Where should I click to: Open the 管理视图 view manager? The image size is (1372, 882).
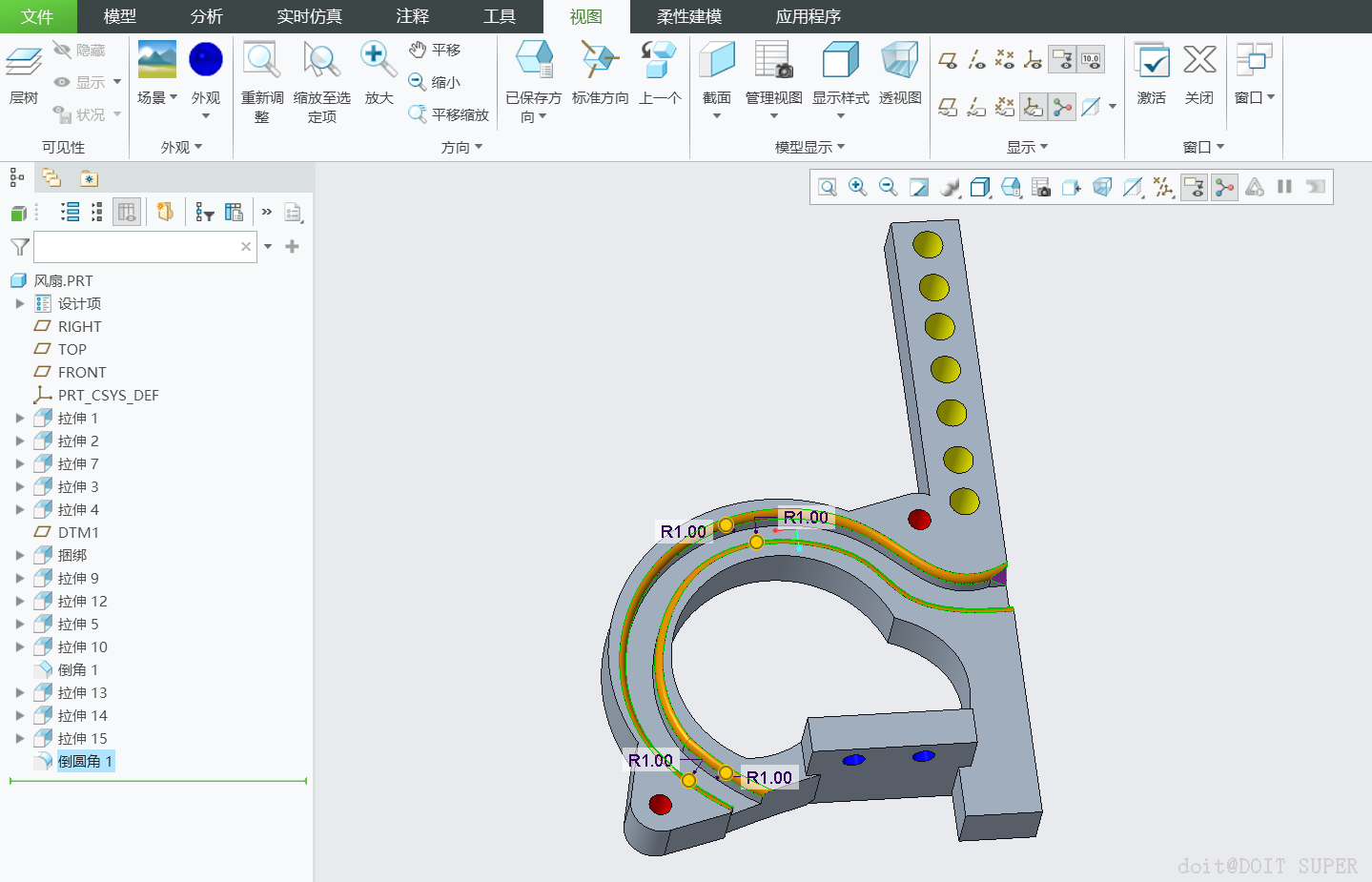click(x=773, y=61)
